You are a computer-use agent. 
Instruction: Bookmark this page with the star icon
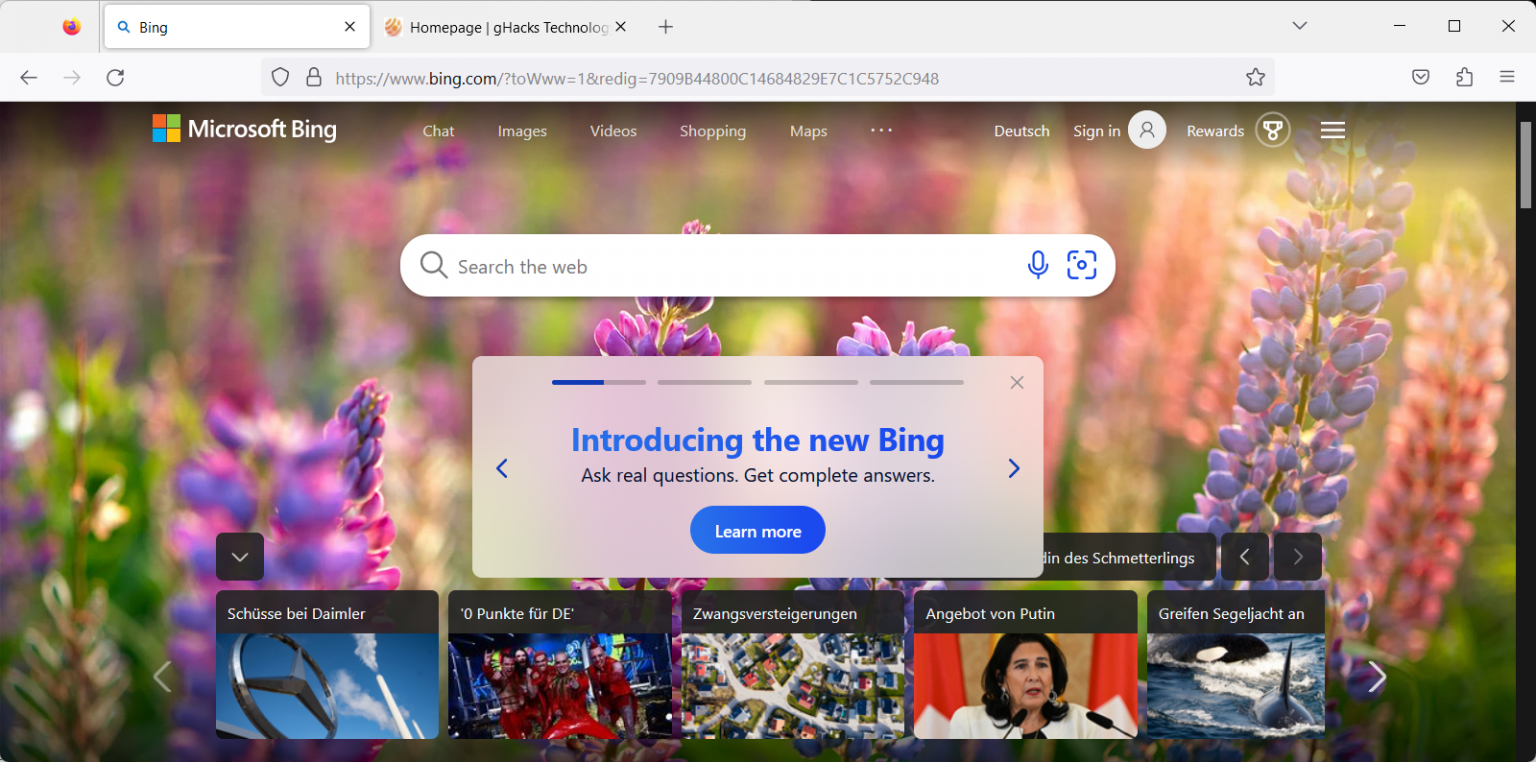(x=1256, y=77)
